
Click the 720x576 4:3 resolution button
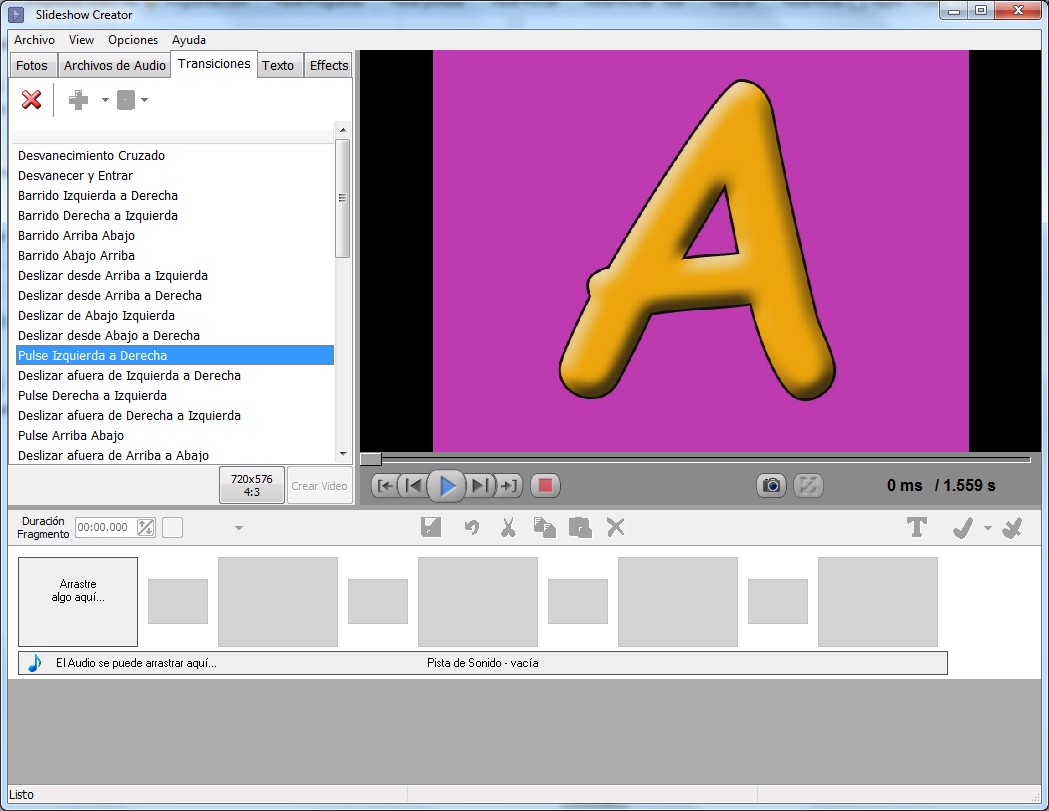click(252, 485)
